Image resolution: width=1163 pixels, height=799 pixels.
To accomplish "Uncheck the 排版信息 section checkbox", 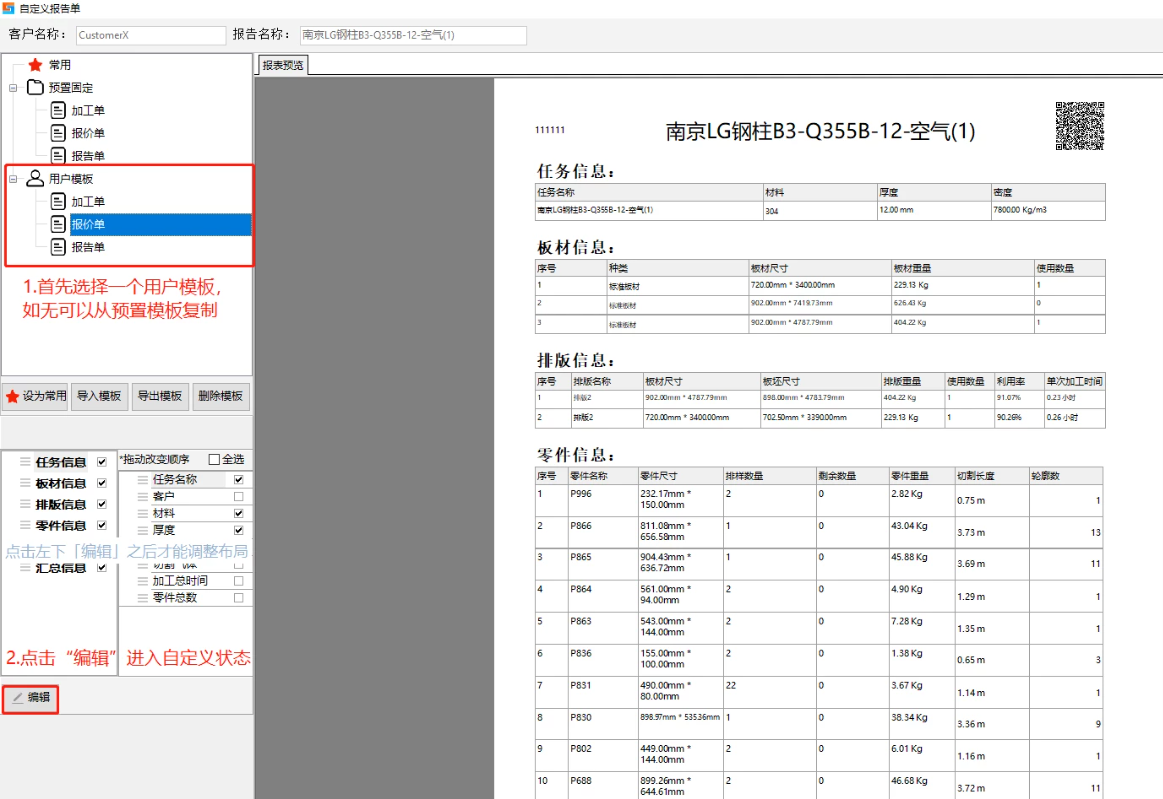I will point(102,504).
